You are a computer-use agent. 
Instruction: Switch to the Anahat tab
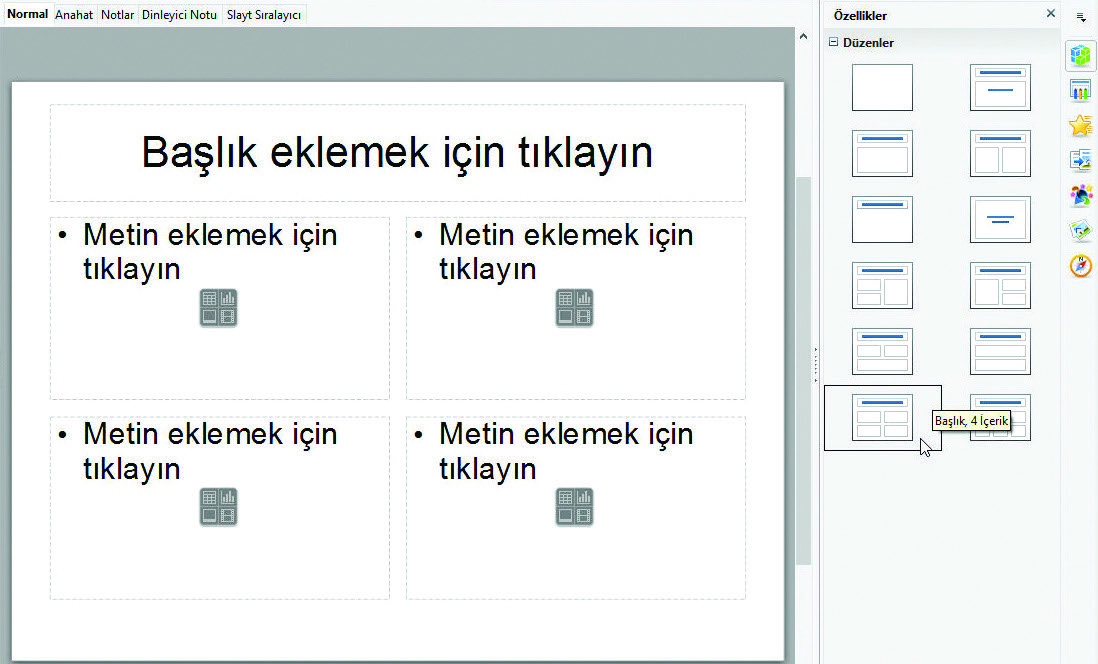[x=74, y=15]
